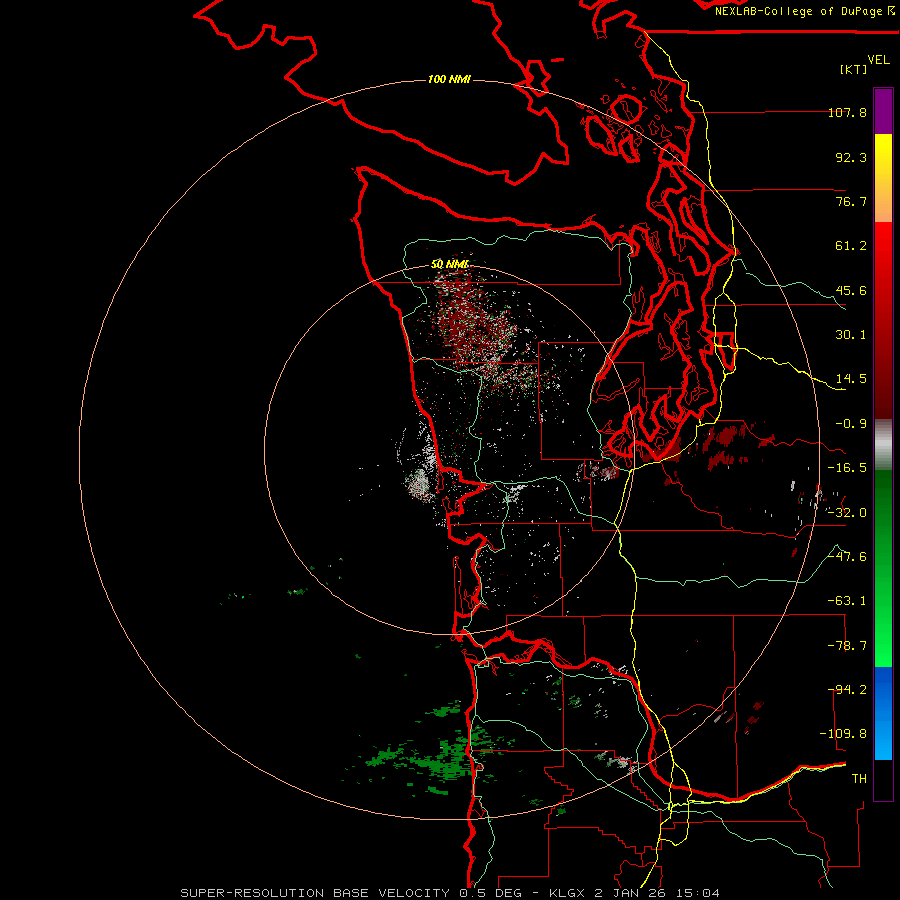Click the VEL legend heading
900x900 pixels.
pyautogui.click(x=878, y=60)
